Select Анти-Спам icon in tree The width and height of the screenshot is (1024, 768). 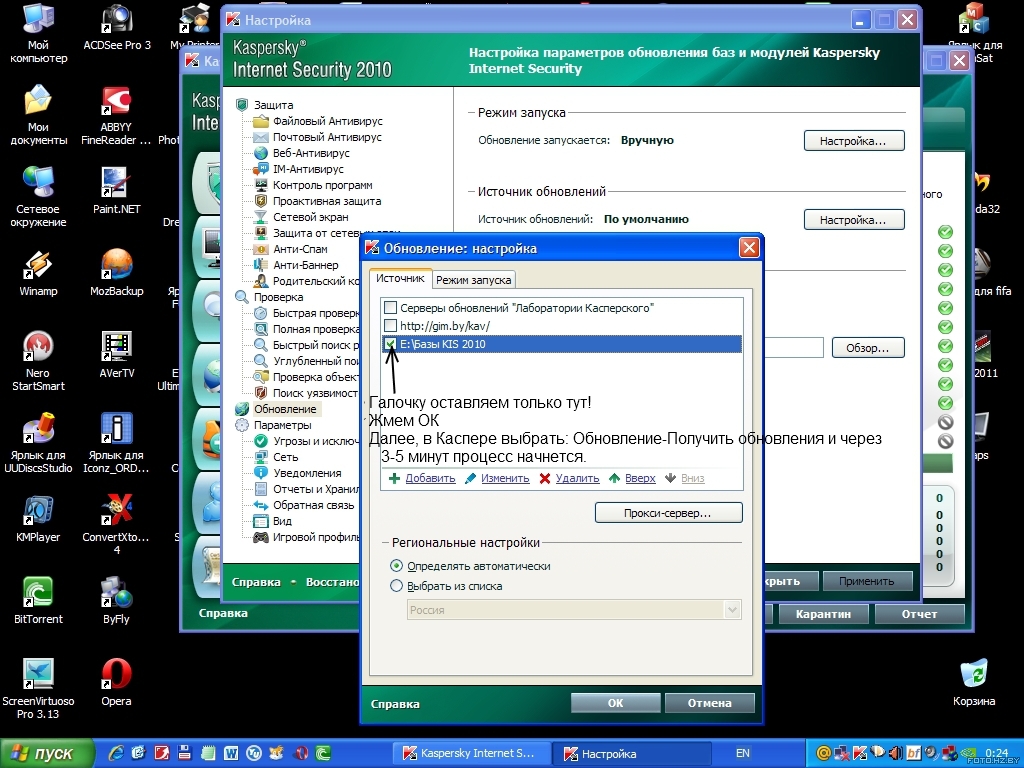click(x=261, y=249)
